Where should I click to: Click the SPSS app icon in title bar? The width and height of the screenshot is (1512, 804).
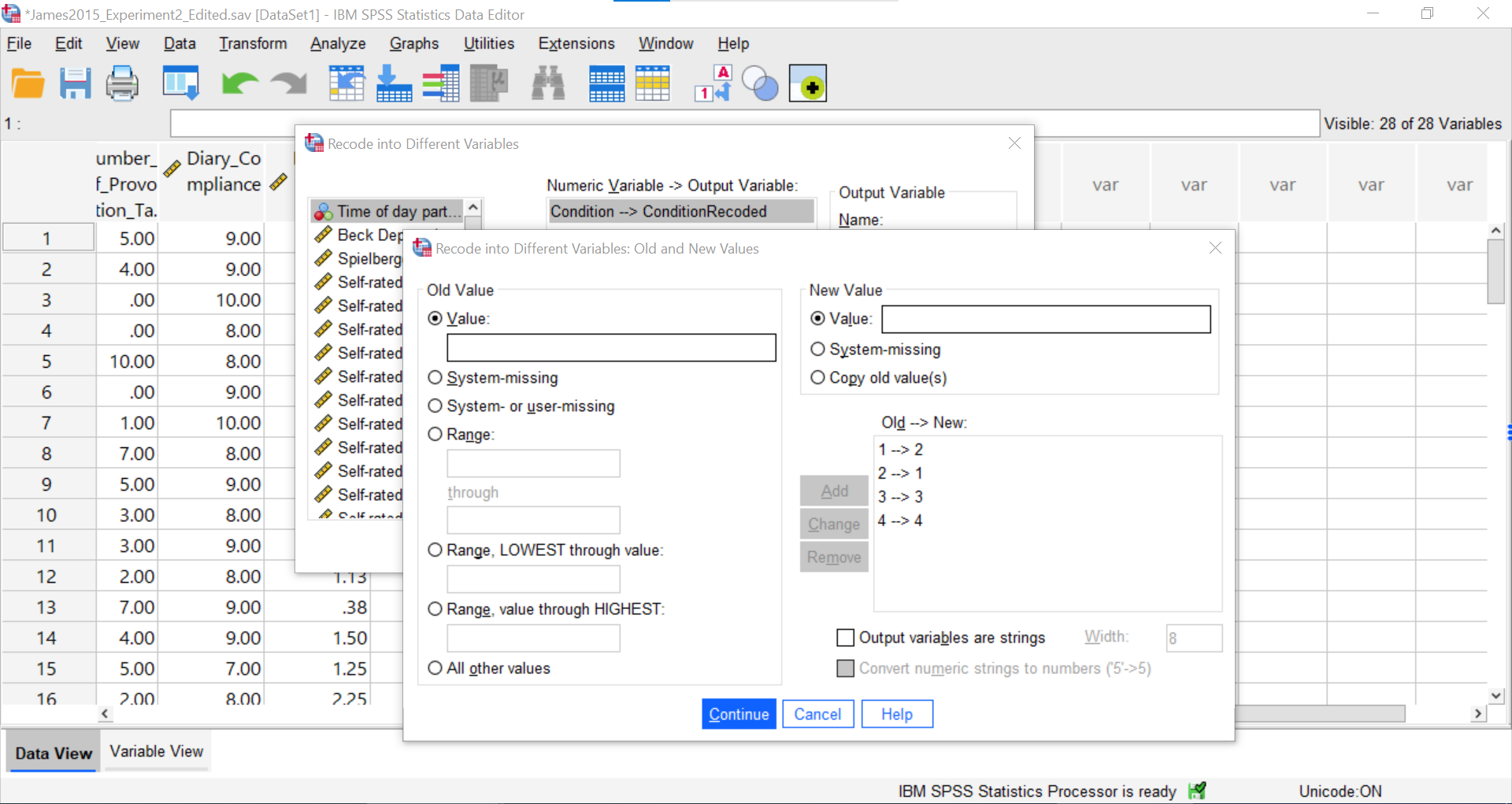11,14
